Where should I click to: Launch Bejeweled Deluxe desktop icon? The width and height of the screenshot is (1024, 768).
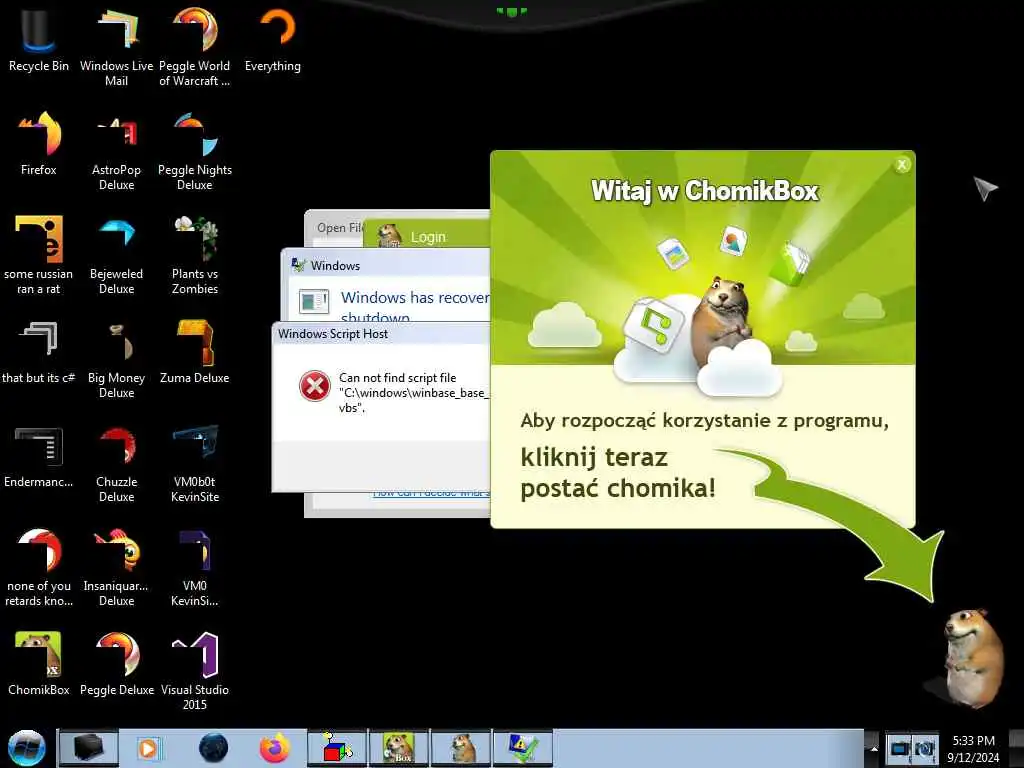(116, 255)
